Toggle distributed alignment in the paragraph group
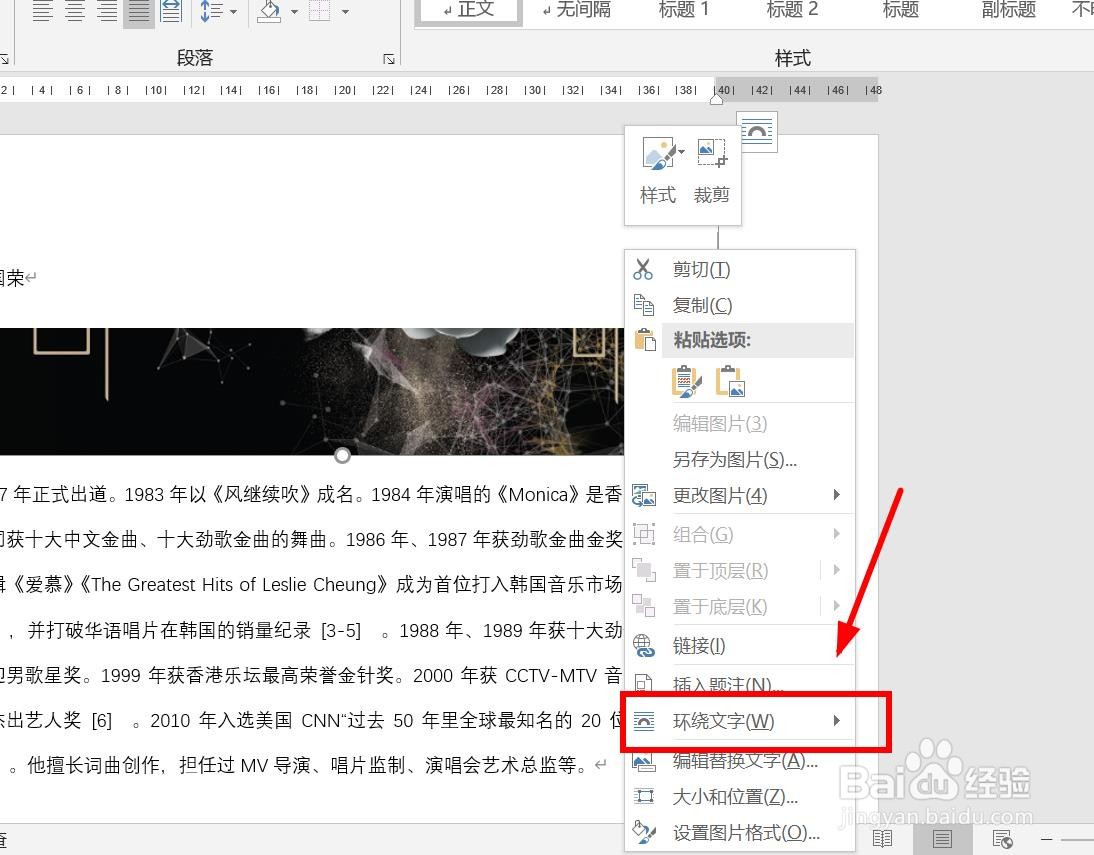This screenshot has height=855, width=1094. tap(170, 12)
